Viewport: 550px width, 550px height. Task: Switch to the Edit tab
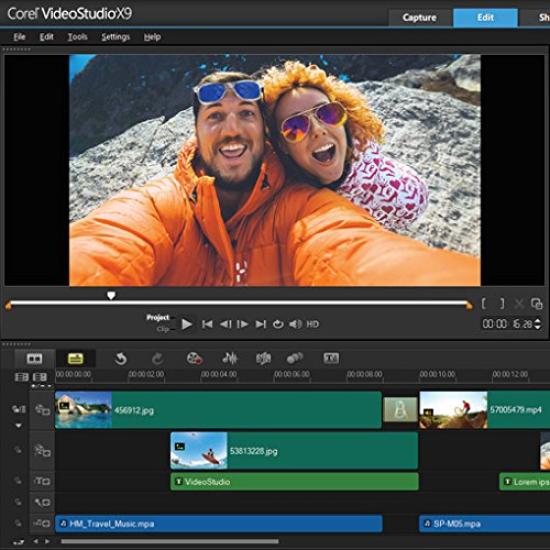pos(485,18)
